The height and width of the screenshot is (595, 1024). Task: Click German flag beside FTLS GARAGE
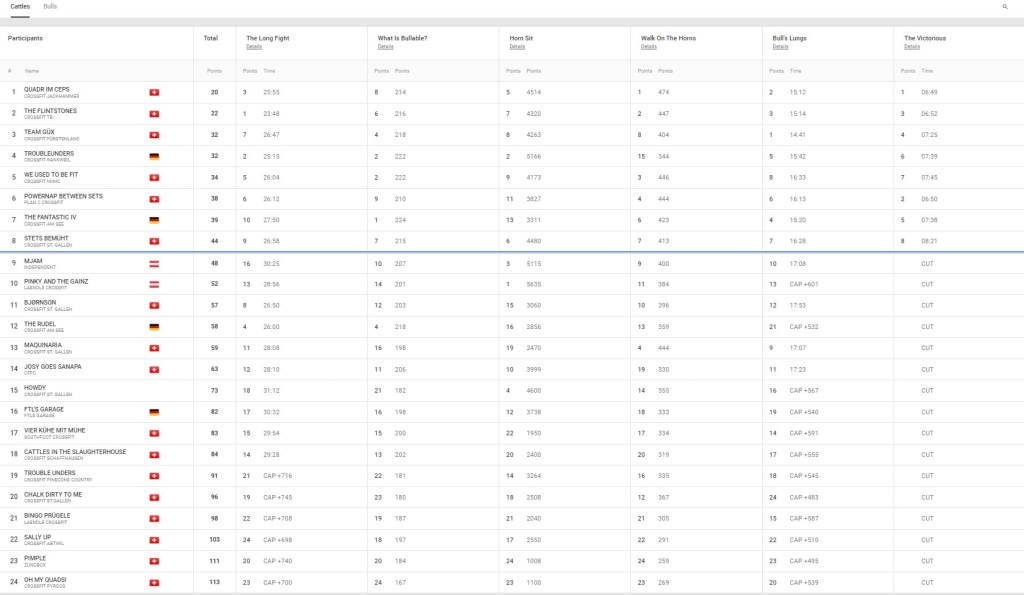154,412
